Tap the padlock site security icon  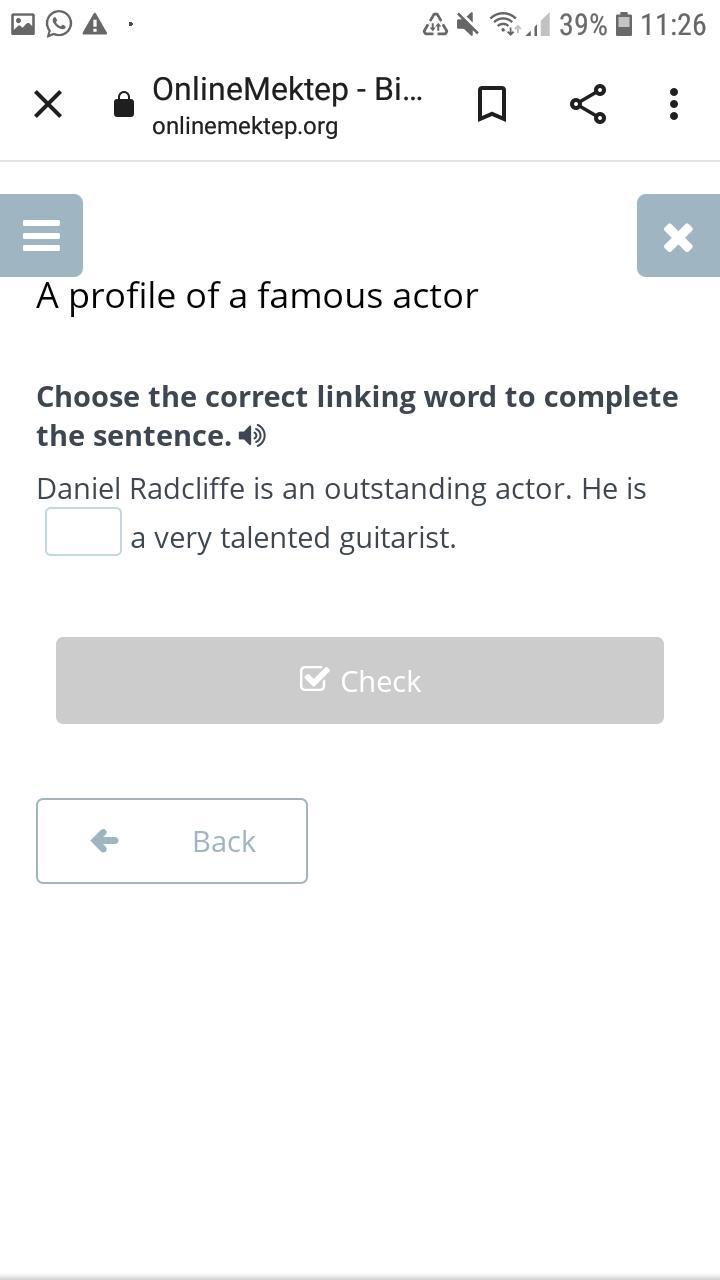[x=124, y=105]
